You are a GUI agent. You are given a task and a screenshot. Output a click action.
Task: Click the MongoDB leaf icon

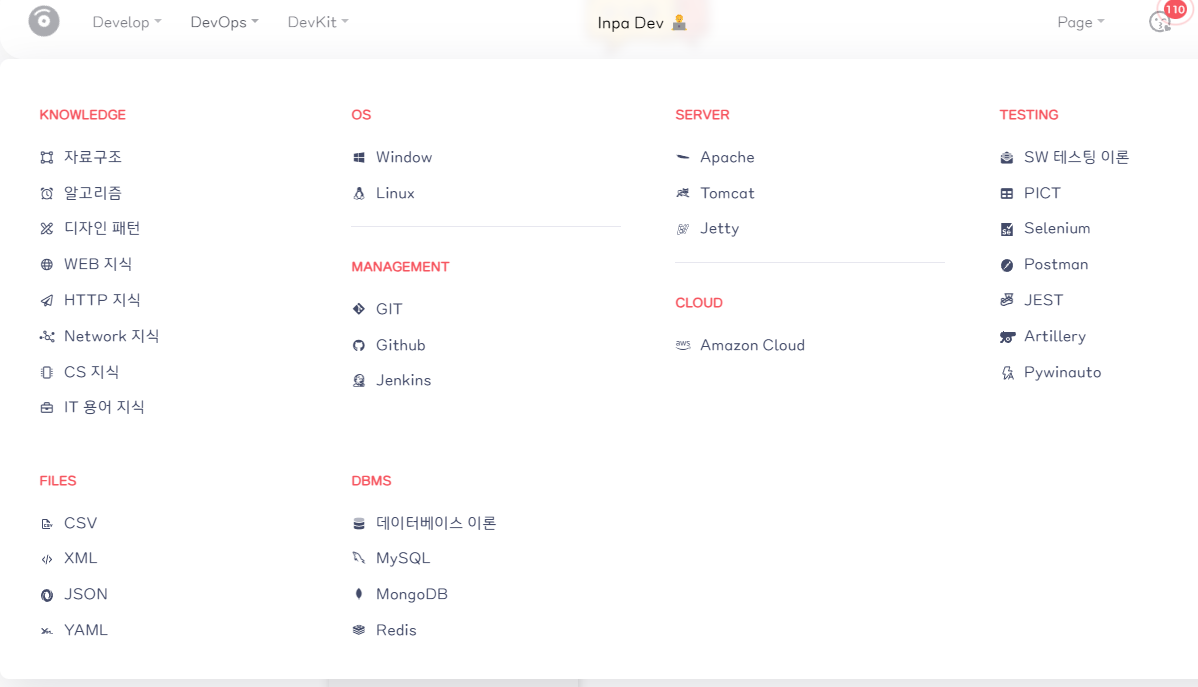coord(359,594)
